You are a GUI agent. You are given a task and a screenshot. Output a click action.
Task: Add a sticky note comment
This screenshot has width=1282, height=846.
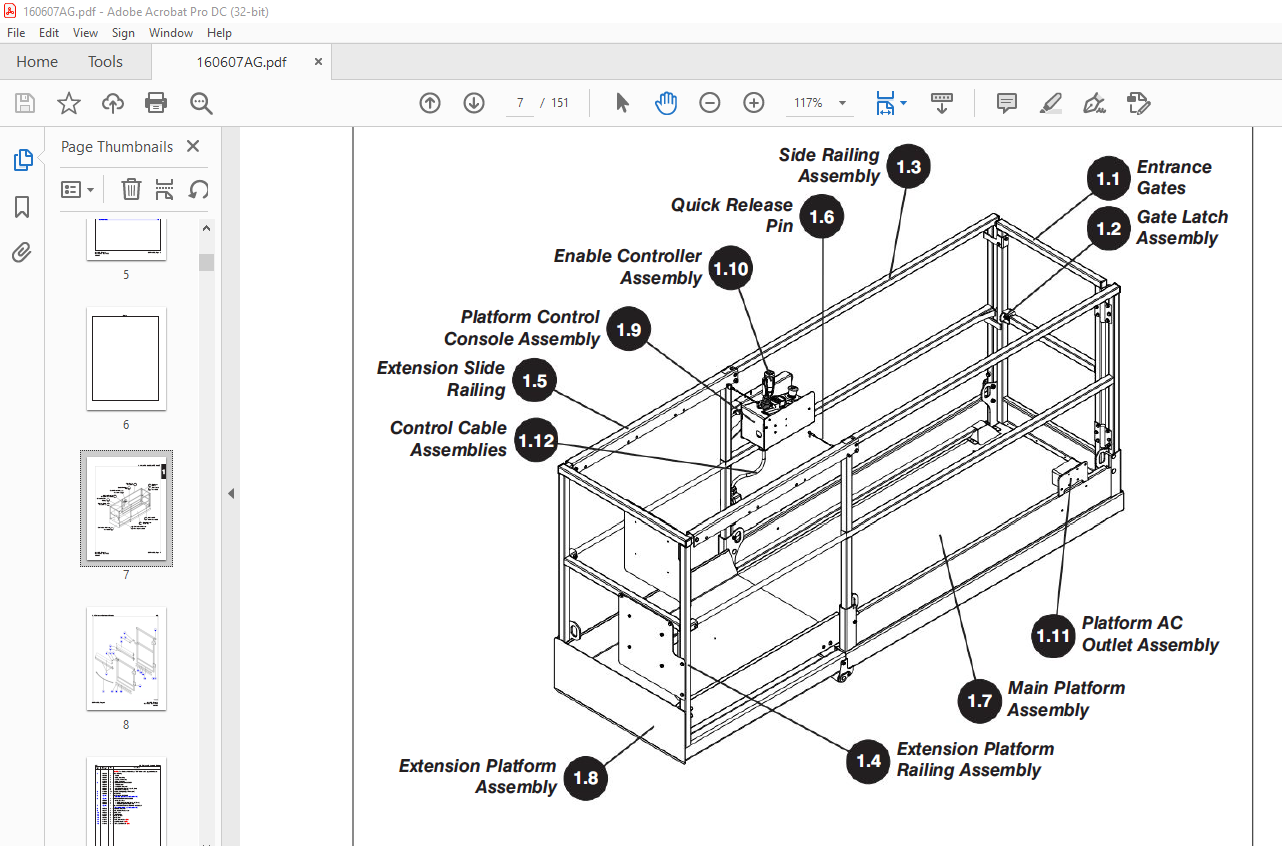pyautogui.click(x=1007, y=103)
